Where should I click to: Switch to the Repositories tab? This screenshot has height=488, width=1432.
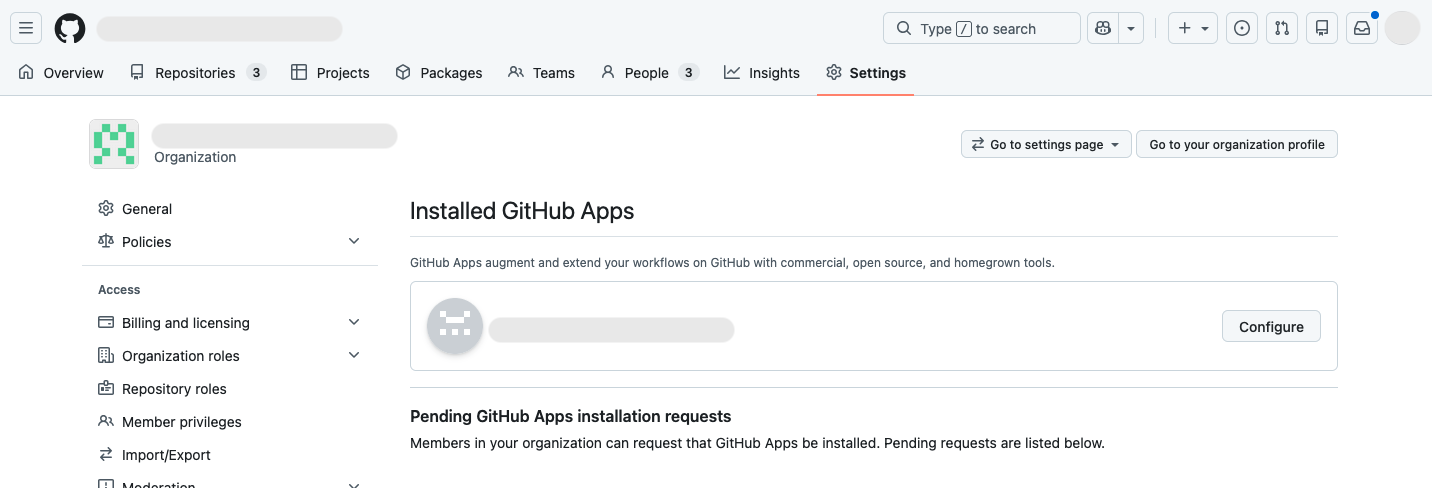198,73
